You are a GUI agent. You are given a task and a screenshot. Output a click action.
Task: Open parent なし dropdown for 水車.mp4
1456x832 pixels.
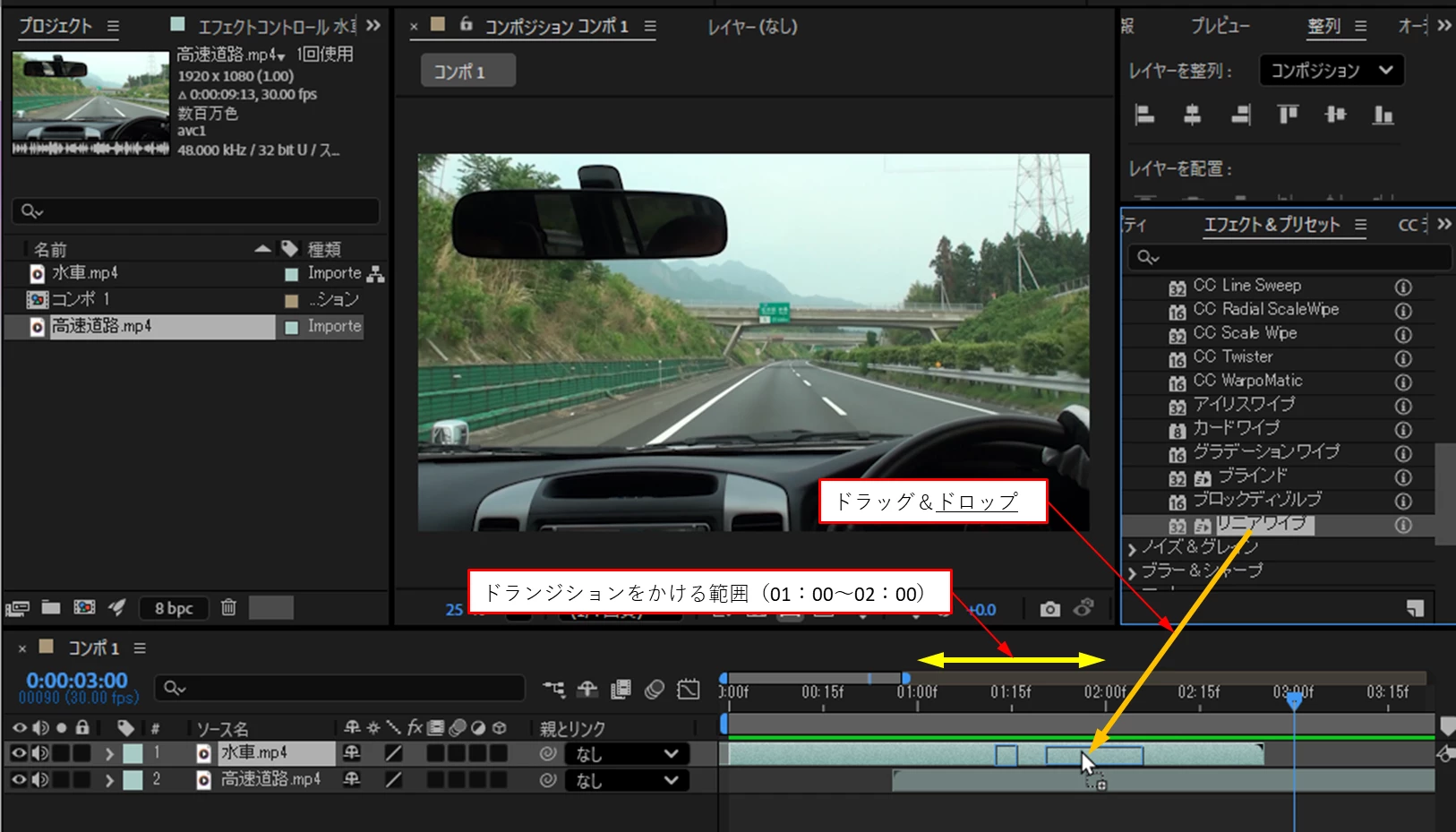(626, 754)
